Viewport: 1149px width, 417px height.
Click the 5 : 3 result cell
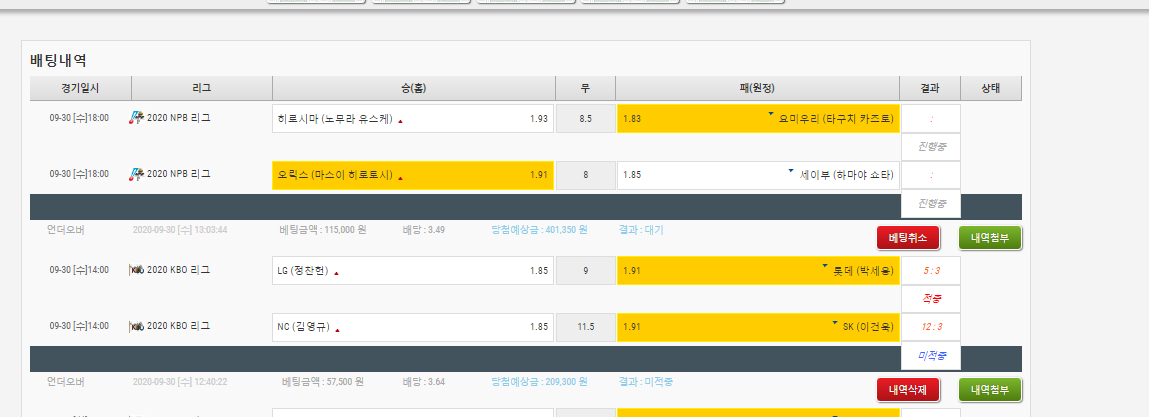930,271
